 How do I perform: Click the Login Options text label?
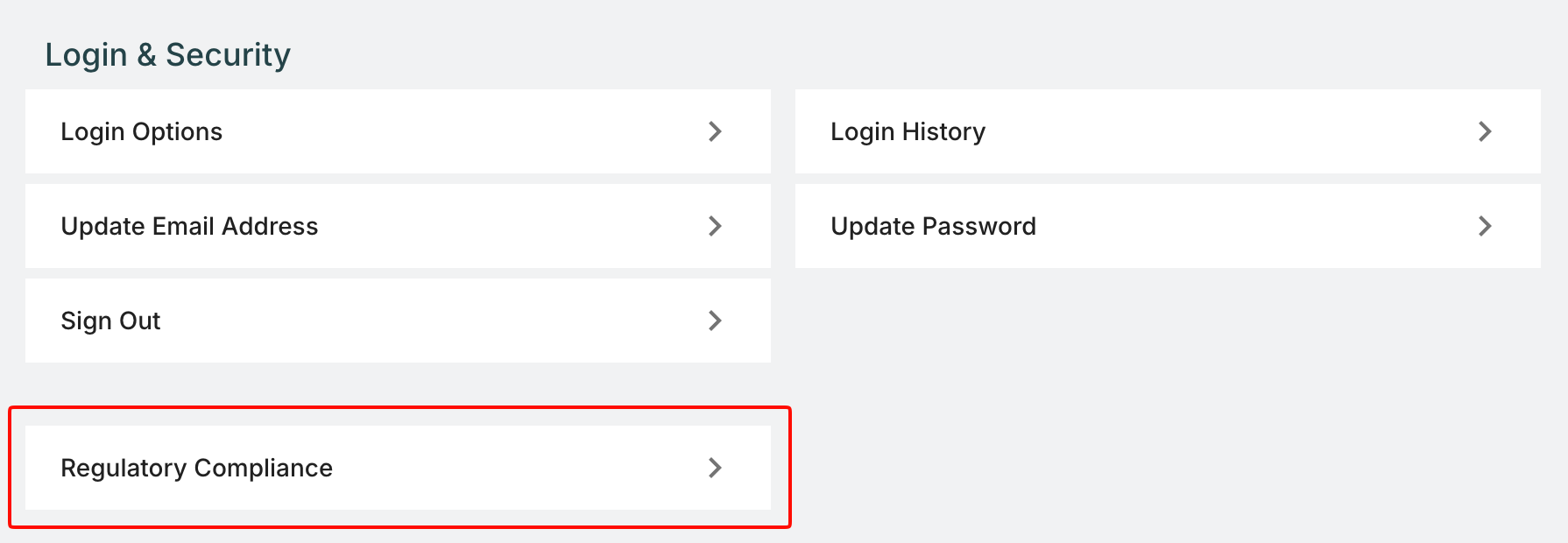[x=141, y=131]
